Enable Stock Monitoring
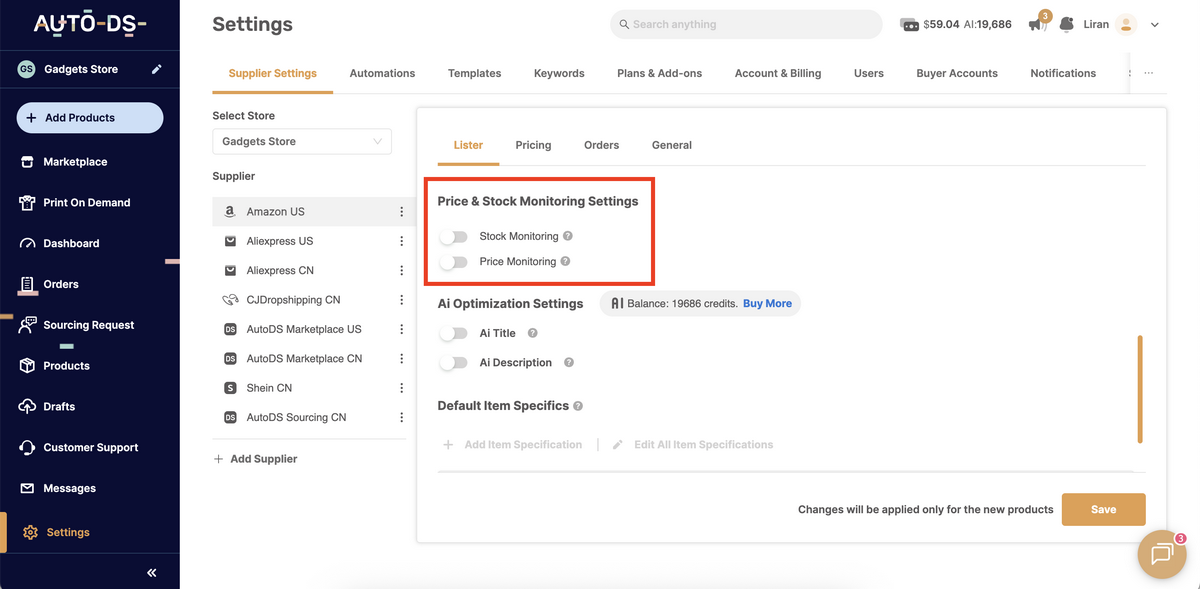The height and width of the screenshot is (589, 1200). (453, 237)
